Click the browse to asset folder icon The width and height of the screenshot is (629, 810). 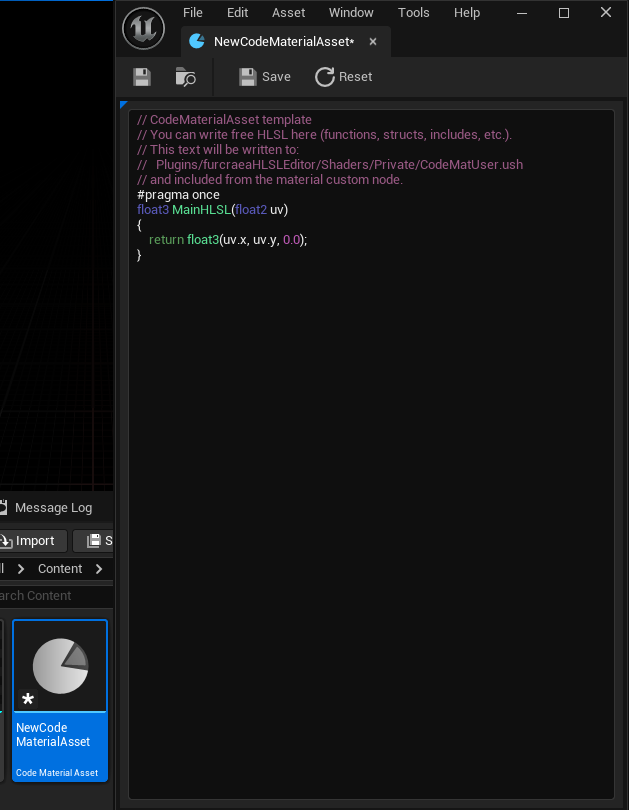[185, 77]
